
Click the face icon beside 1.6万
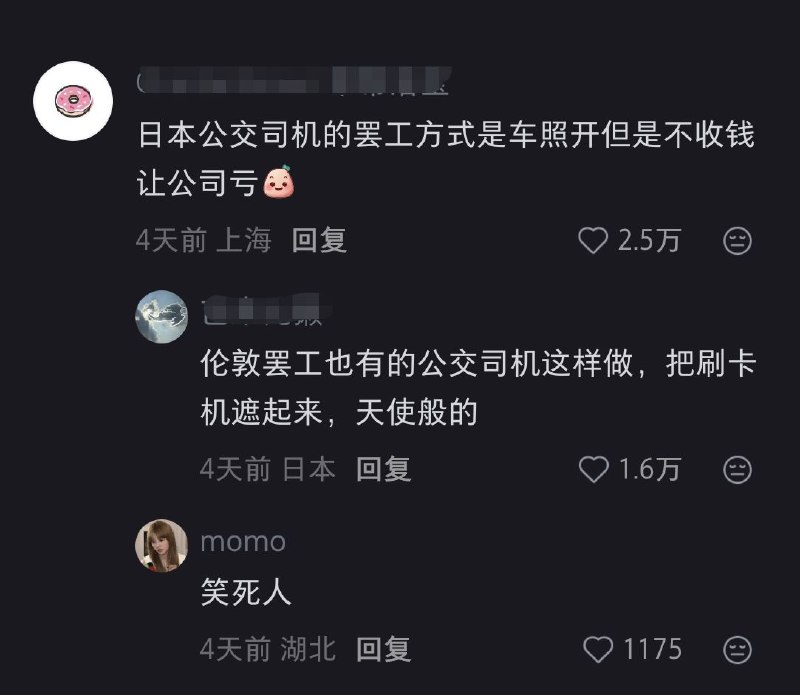tap(737, 469)
